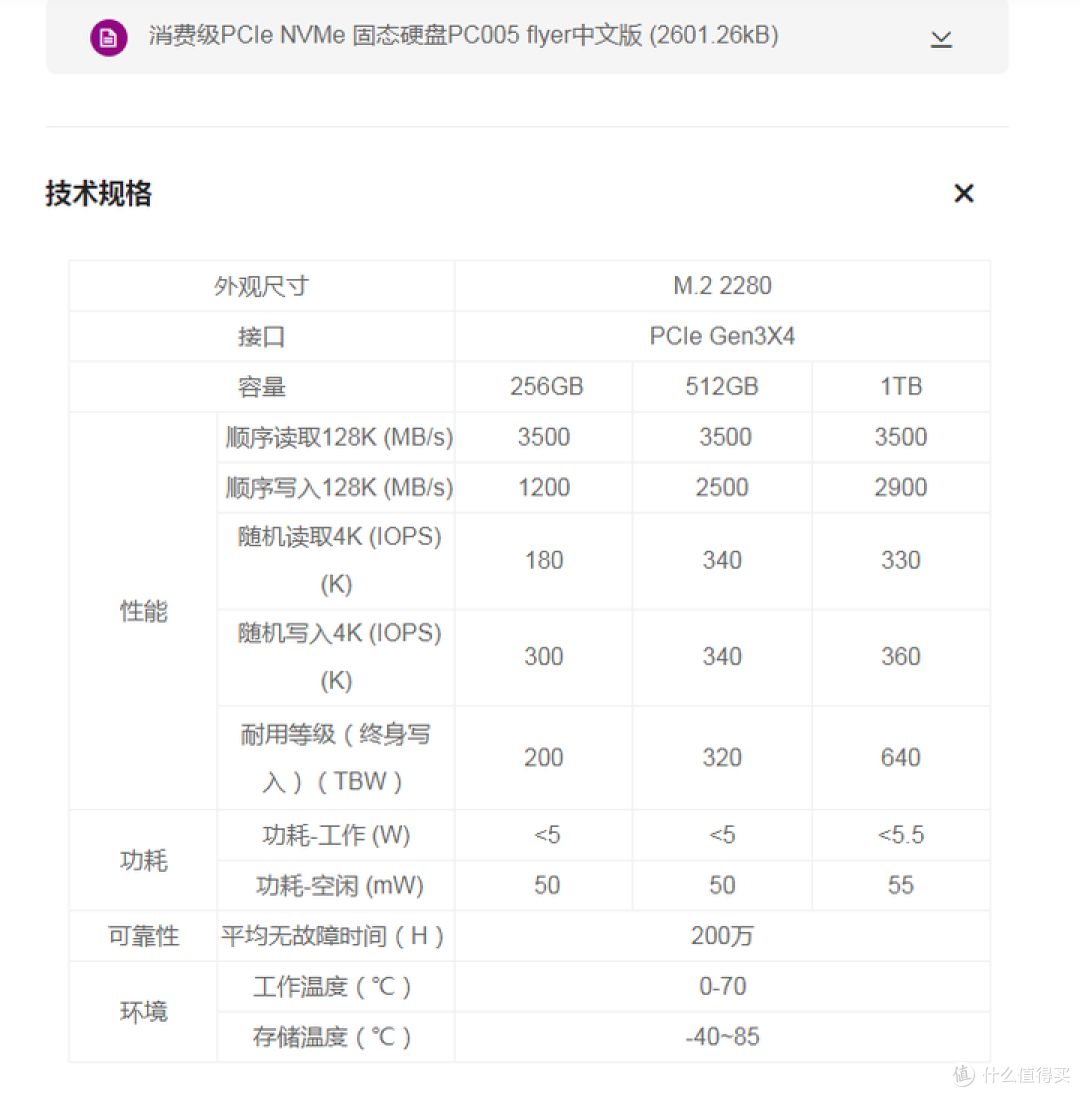The width and height of the screenshot is (1080, 1097).
Task: Select the 技术规格 heading
Action: (x=97, y=194)
